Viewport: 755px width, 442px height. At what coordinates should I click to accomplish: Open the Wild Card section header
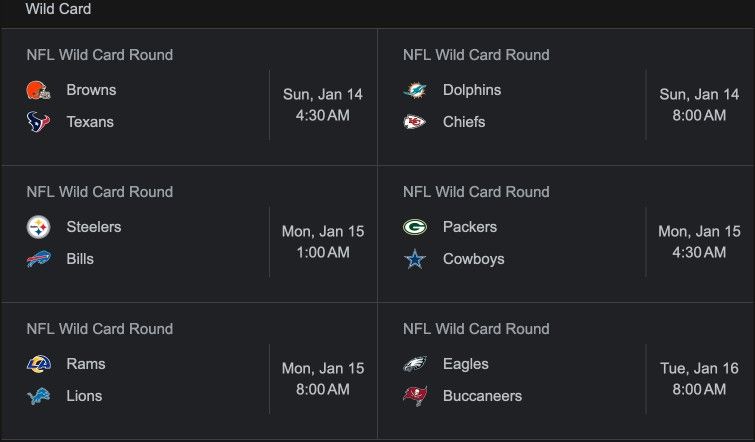click(58, 9)
